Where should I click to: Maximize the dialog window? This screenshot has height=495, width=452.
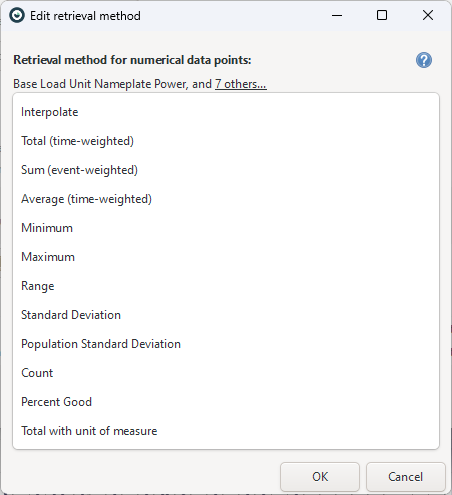(382, 15)
